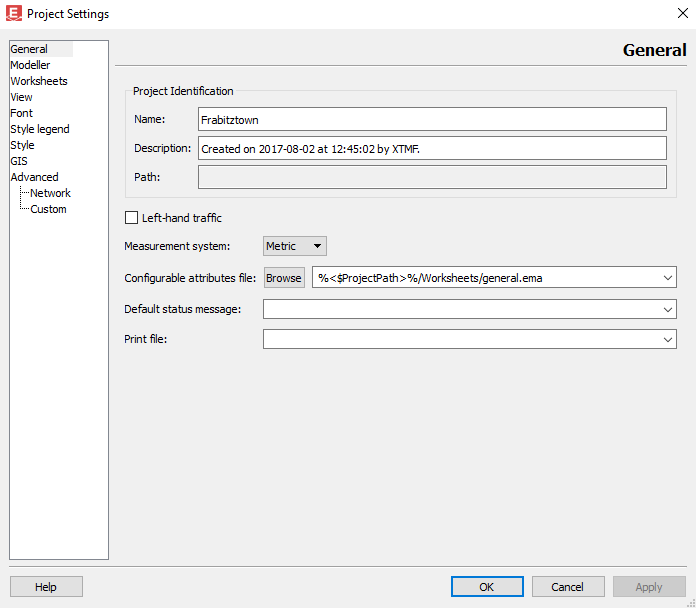Viewport: 696px width, 608px height.
Task: Select Style legend in the sidebar
Action: (40, 129)
